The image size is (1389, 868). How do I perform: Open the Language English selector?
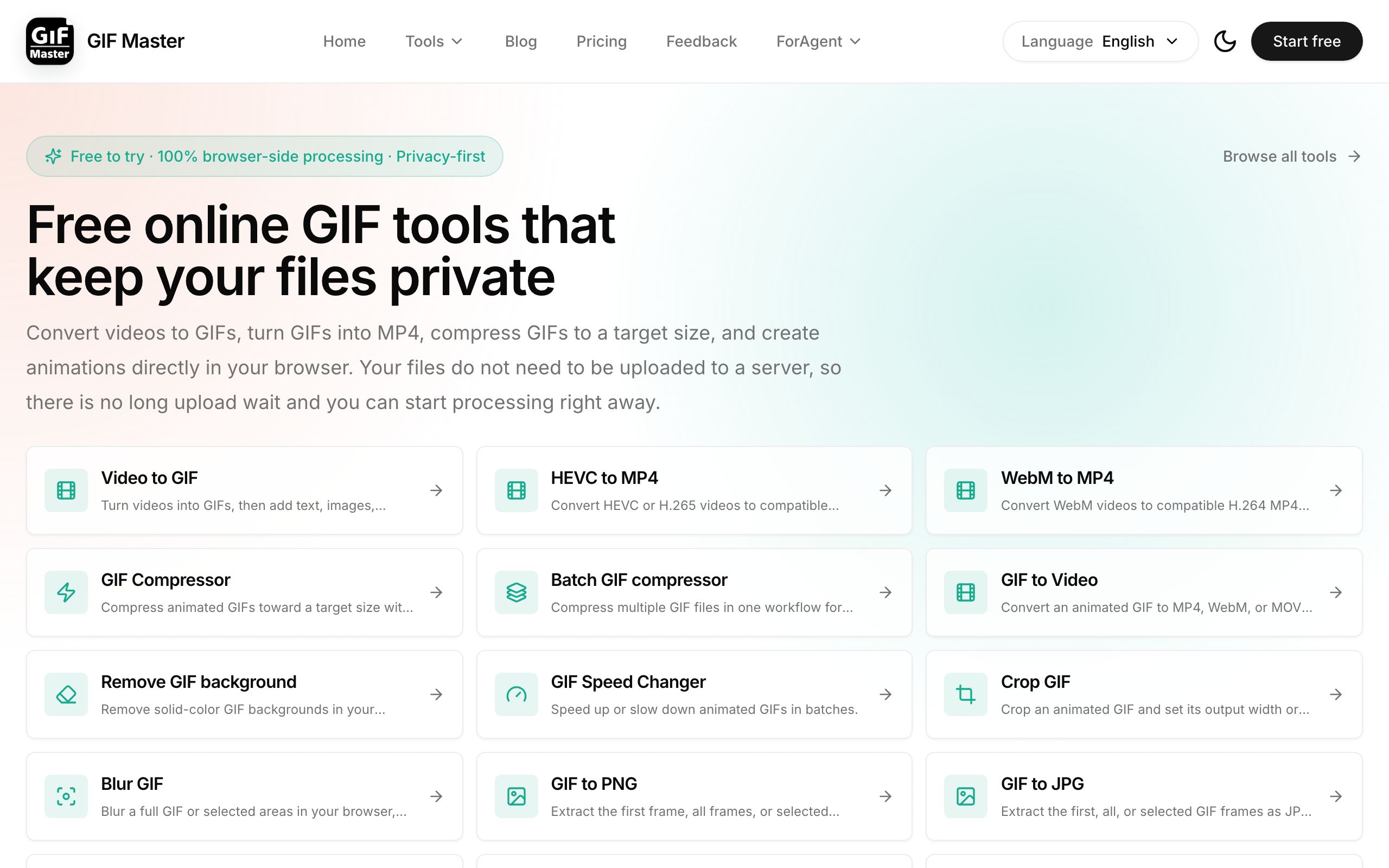tap(1100, 41)
